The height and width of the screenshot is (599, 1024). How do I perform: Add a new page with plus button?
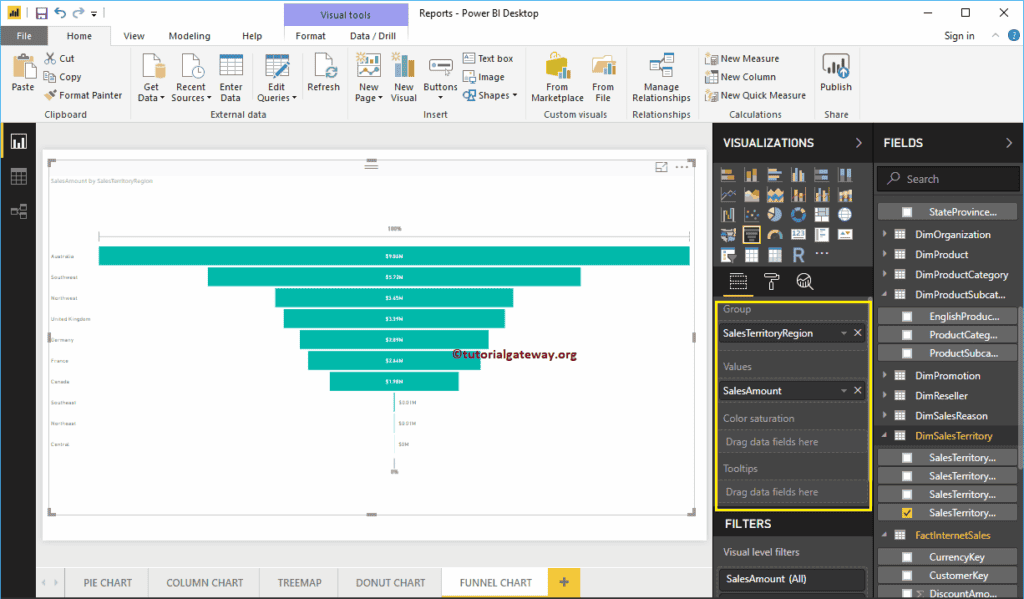click(564, 582)
